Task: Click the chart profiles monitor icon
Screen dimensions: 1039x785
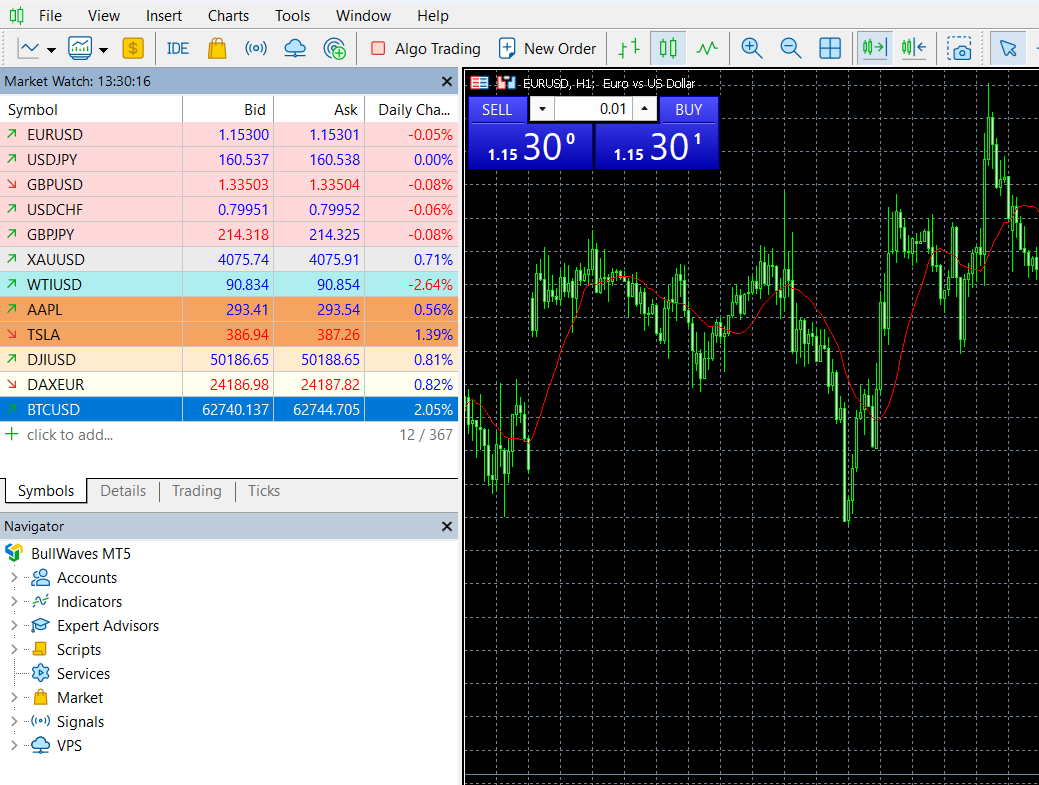Action: click(x=80, y=48)
